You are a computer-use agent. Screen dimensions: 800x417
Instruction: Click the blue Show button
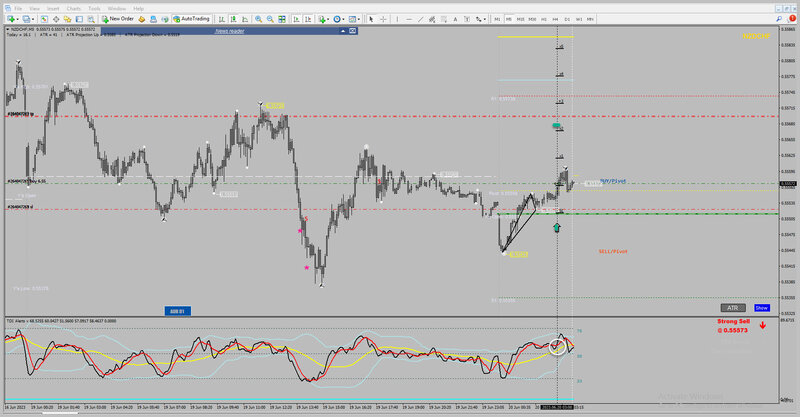762,308
